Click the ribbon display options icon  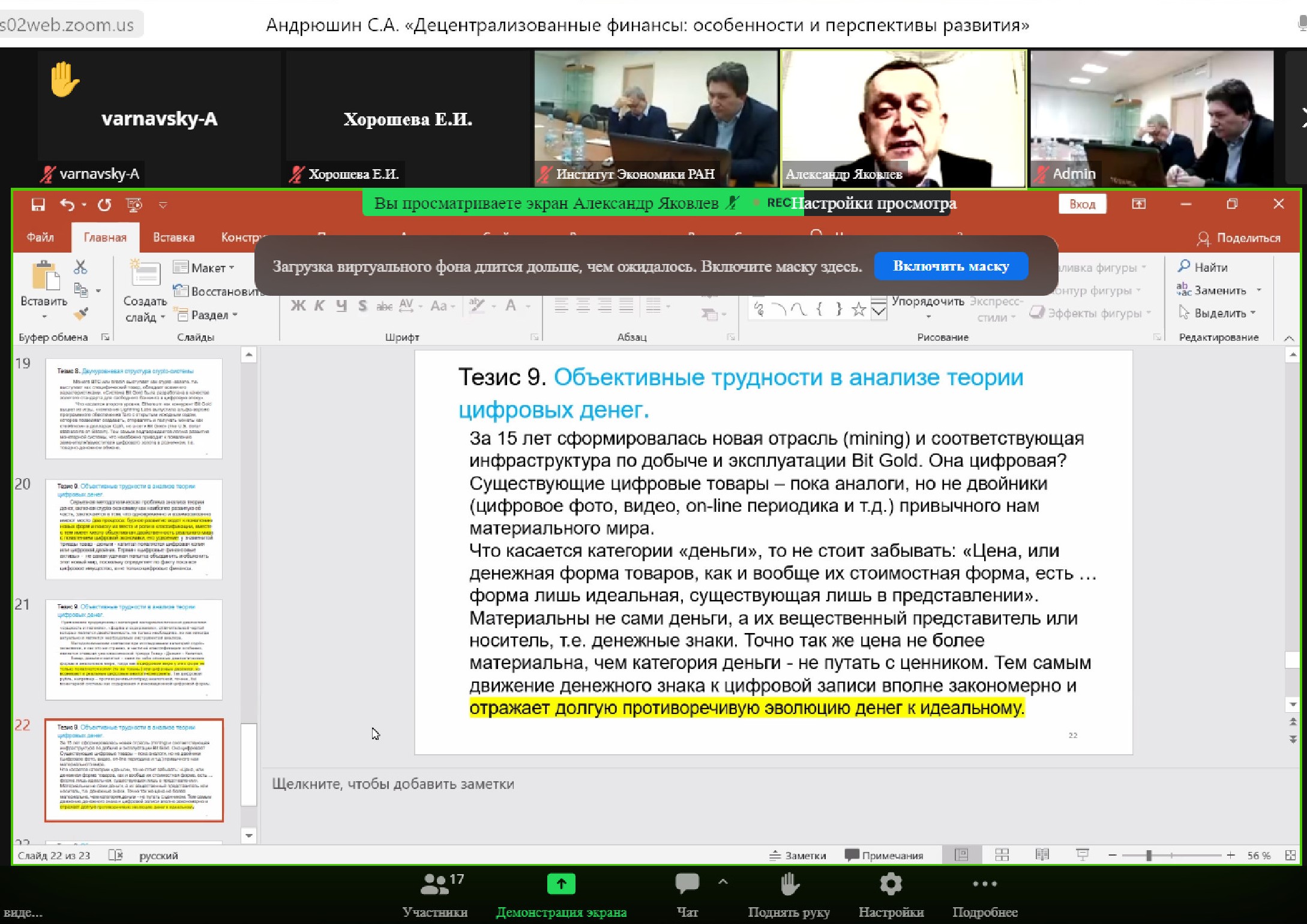pos(1139,204)
